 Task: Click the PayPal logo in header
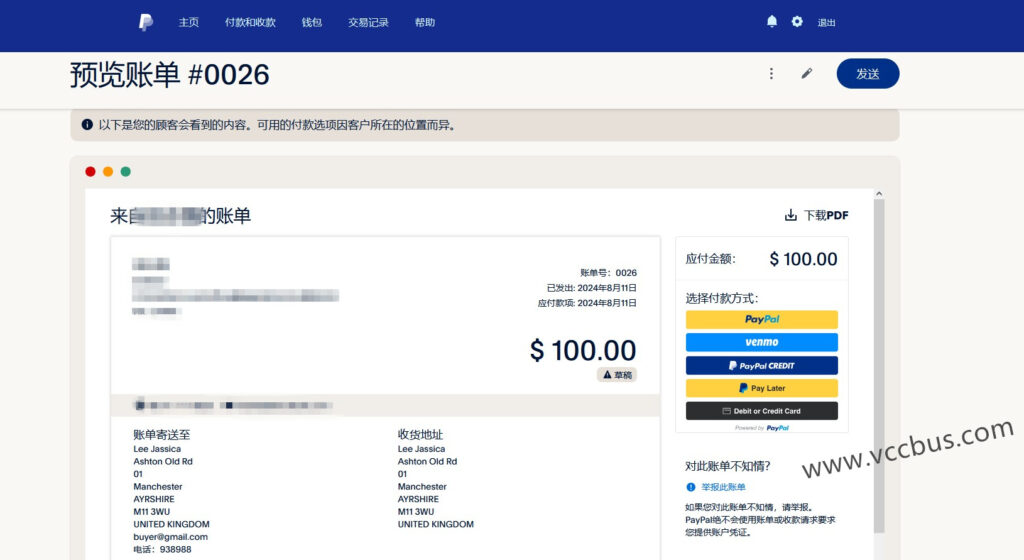pyautogui.click(x=146, y=22)
